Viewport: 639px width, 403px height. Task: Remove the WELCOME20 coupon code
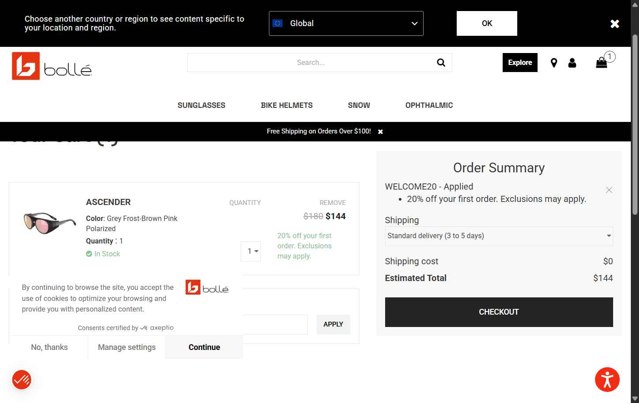(609, 190)
